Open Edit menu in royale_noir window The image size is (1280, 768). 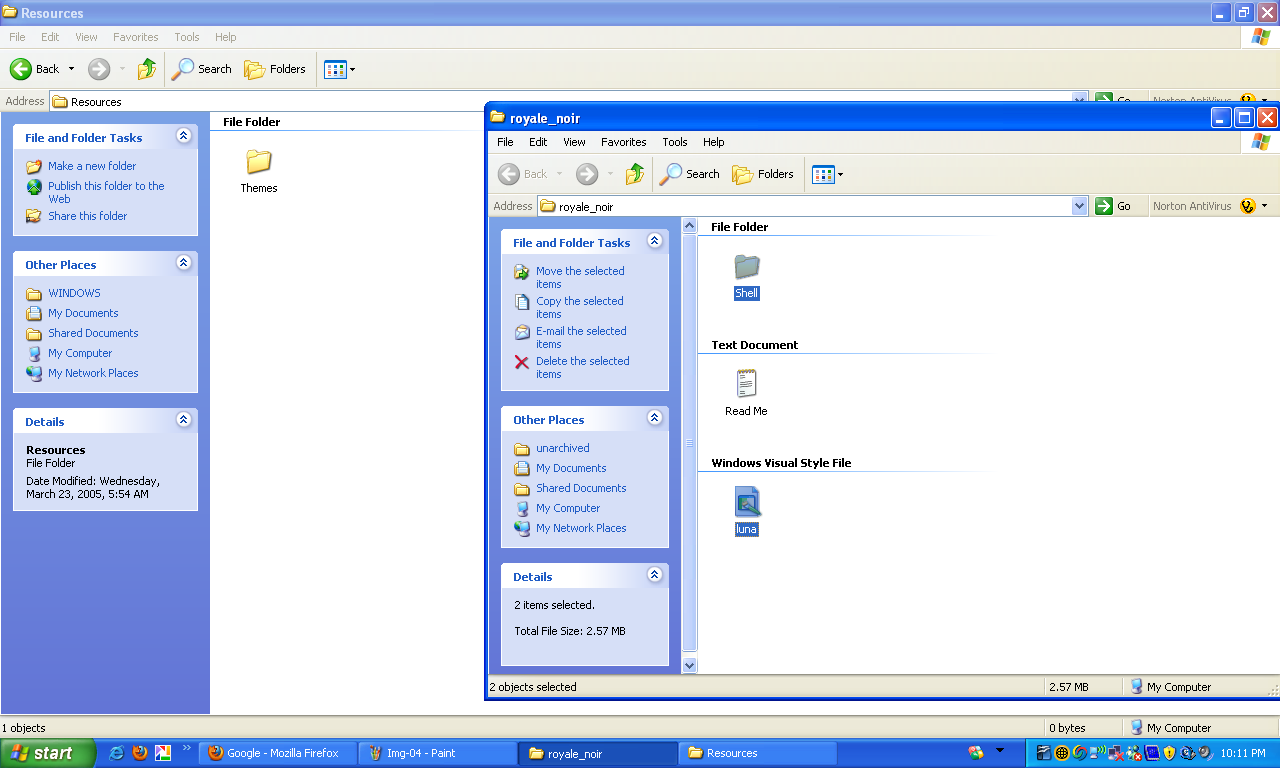538,142
